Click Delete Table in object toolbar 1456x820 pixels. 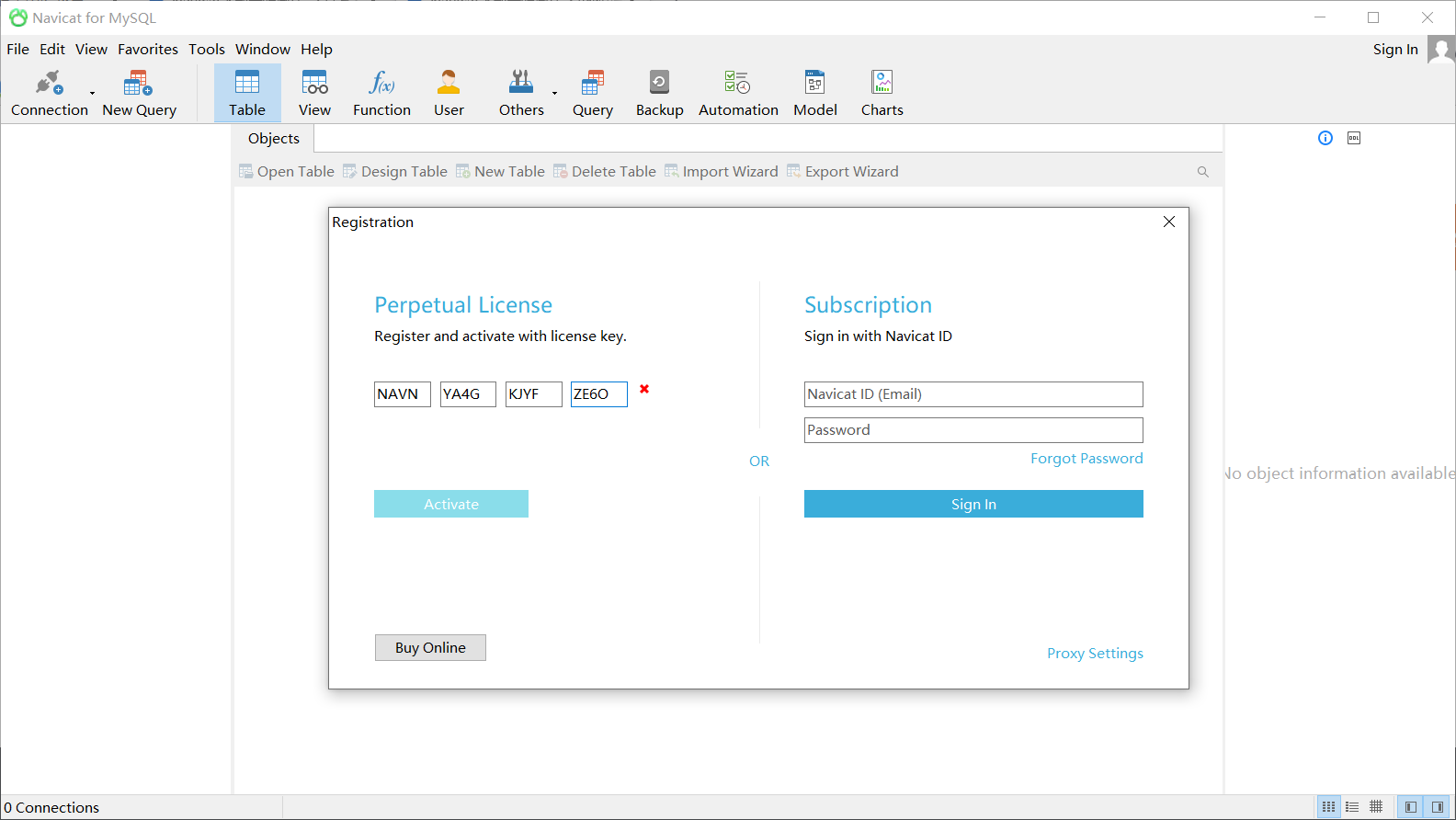(x=605, y=172)
